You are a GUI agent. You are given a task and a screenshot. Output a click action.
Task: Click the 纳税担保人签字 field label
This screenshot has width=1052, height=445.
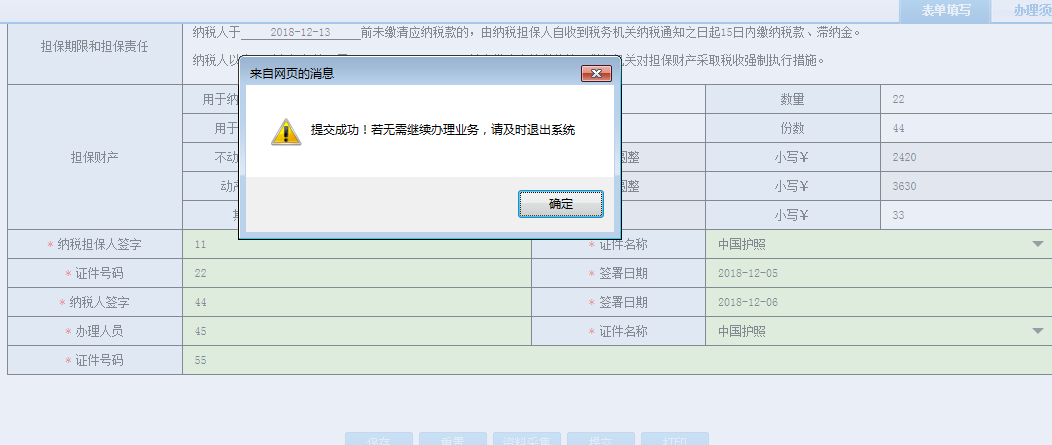point(94,245)
